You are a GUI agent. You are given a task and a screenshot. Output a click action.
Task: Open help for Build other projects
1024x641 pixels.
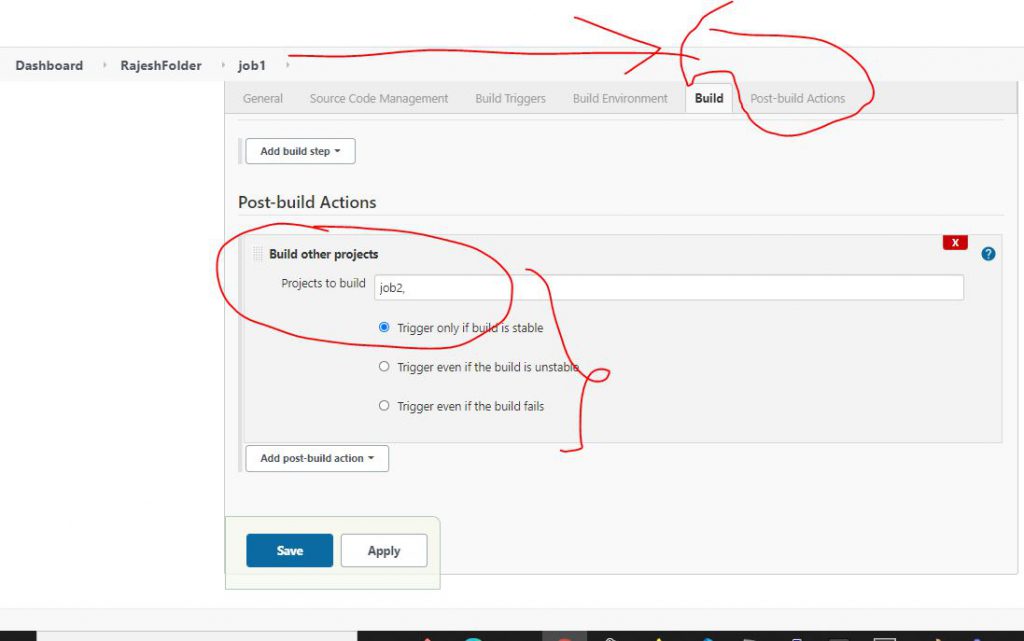[988, 254]
